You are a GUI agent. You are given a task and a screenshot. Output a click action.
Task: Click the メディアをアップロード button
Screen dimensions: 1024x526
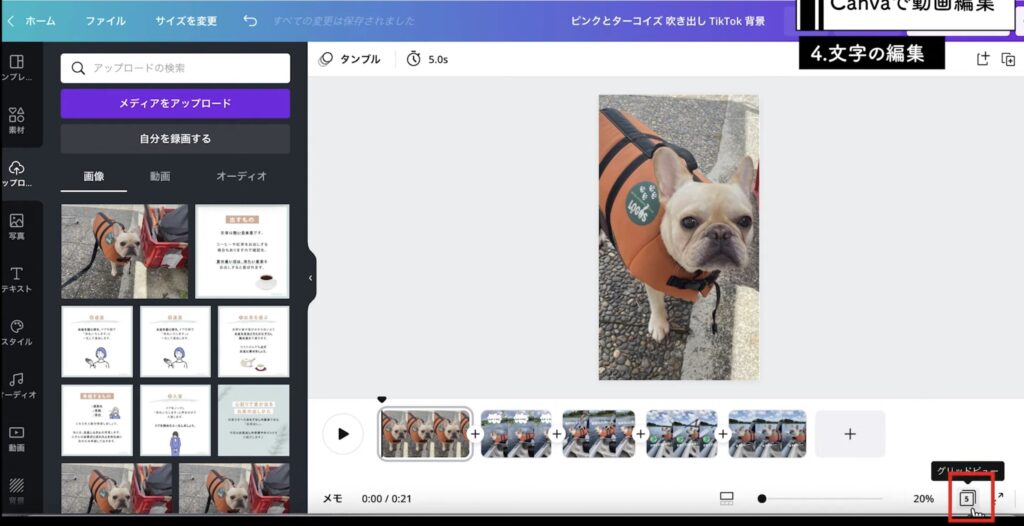pyautogui.click(x=175, y=103)
